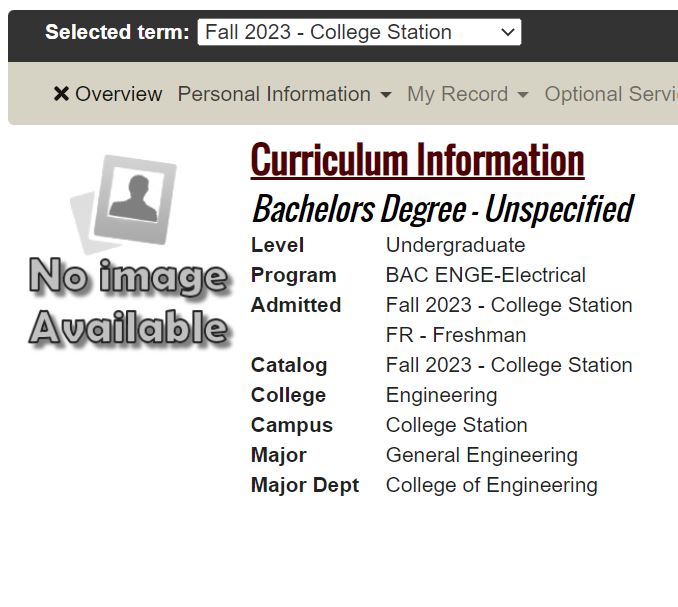Open the Selected term dropdown
678x607 pixels.
(358, 32)
